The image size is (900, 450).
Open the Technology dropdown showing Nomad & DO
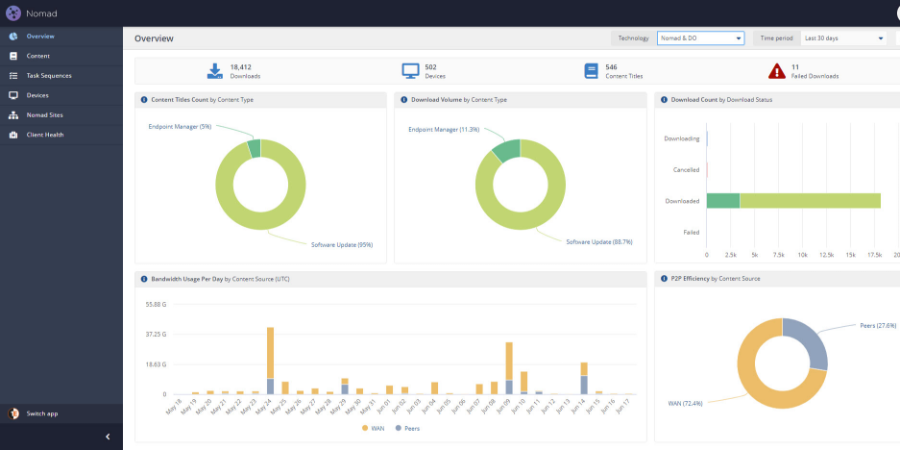click(700, 38)
